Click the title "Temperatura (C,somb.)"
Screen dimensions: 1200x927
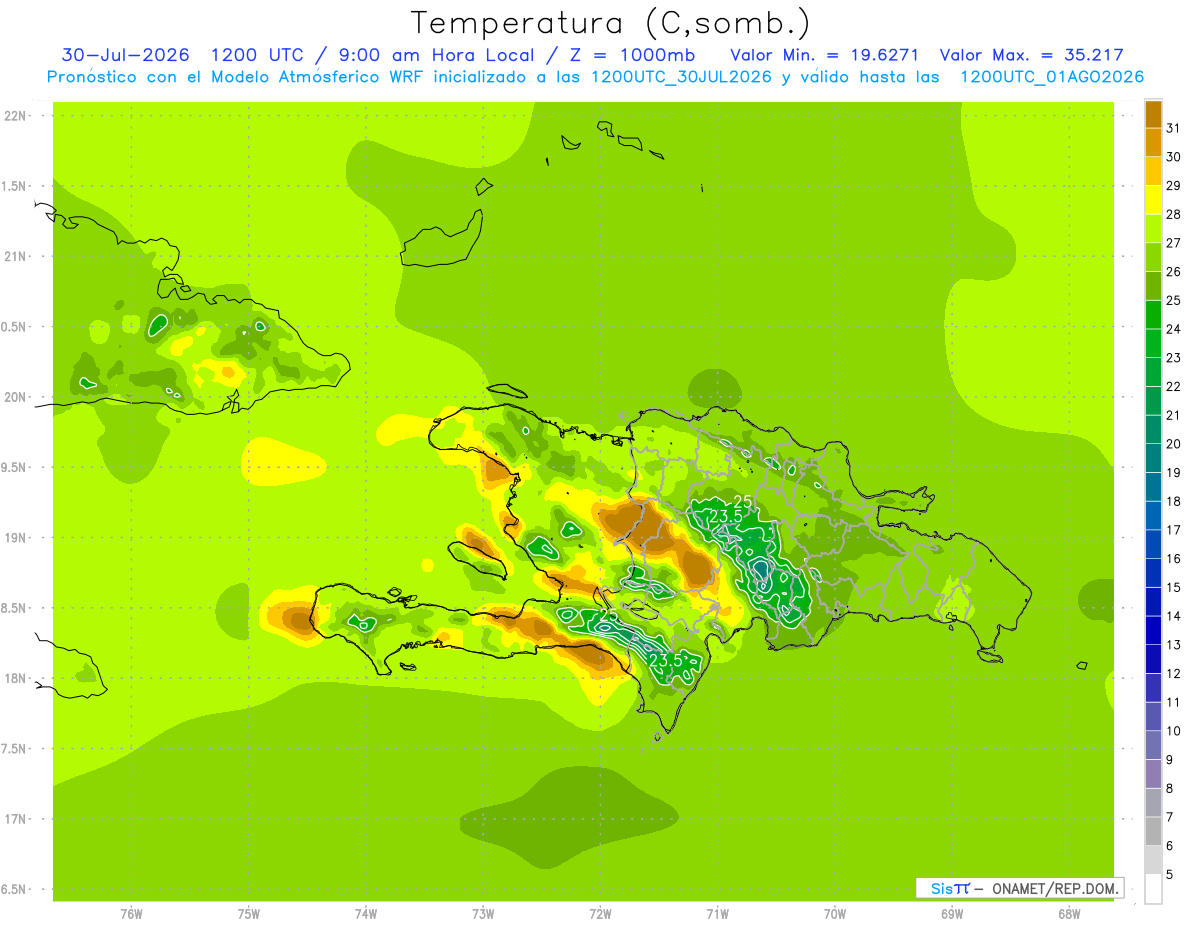click(x=610, y=23)
